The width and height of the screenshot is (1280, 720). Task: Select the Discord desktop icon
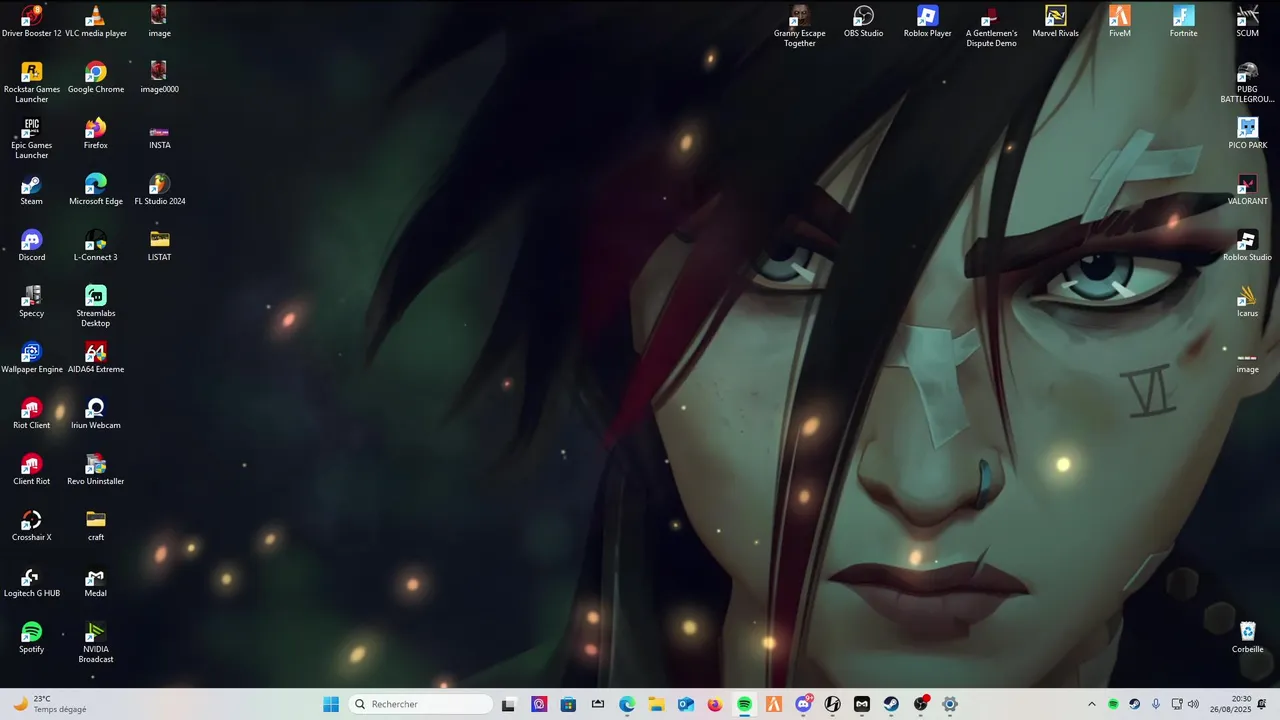[32, 245]
